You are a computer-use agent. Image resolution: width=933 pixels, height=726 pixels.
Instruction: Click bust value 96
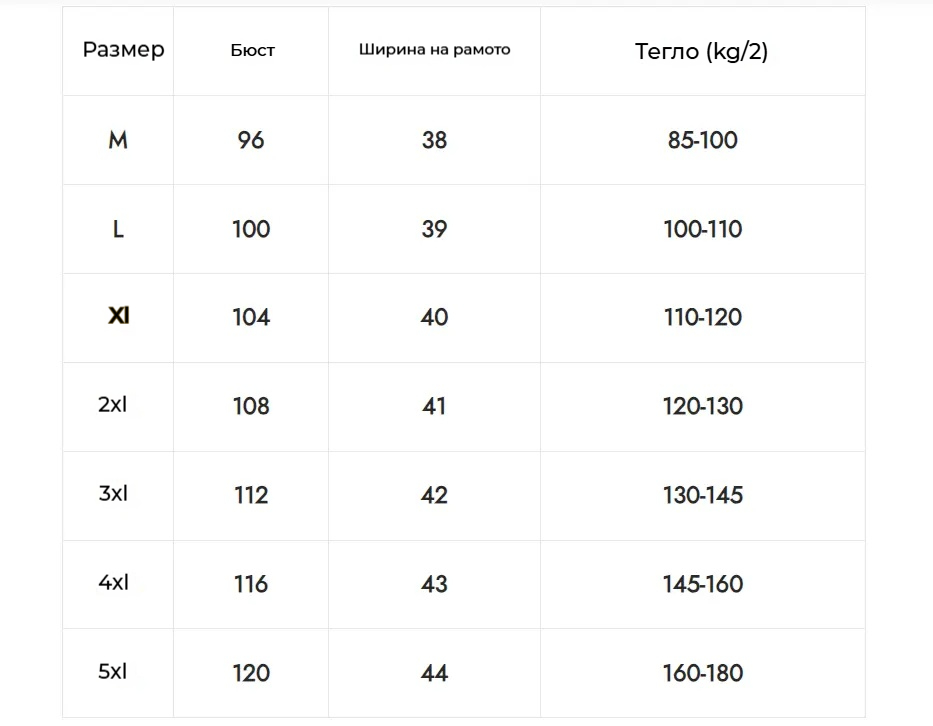tap(251, 141)
